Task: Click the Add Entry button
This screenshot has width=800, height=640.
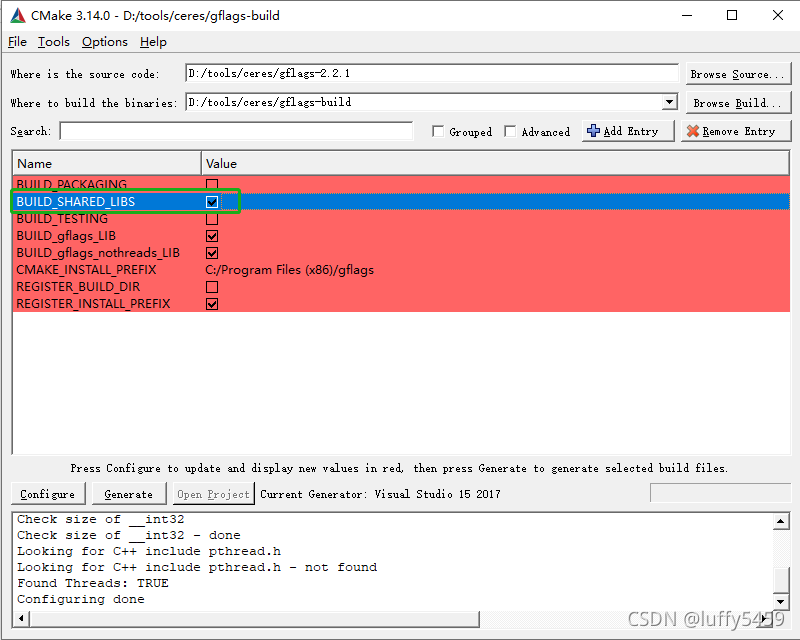Action: tap(628, 131)
